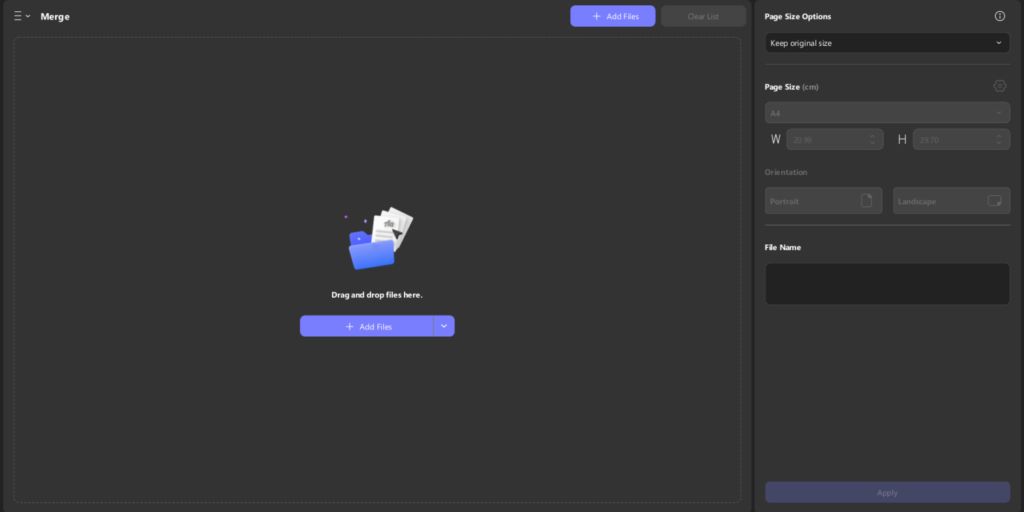
Task: Open the Page Size settings gear
Action: [999, 86]
